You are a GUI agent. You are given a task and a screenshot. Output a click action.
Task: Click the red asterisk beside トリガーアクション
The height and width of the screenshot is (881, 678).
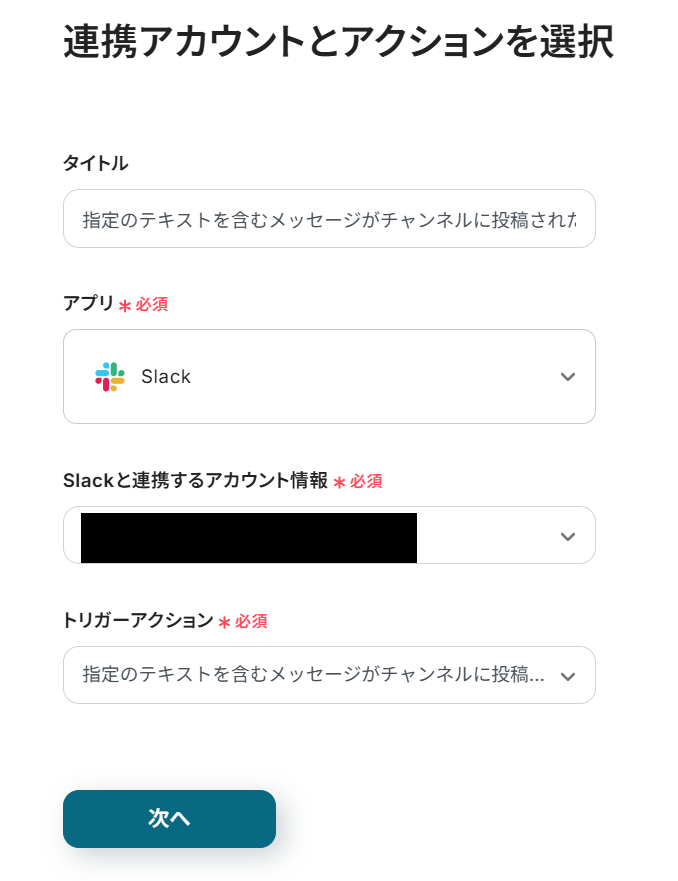pyautogui.click(x=224, y=623)
